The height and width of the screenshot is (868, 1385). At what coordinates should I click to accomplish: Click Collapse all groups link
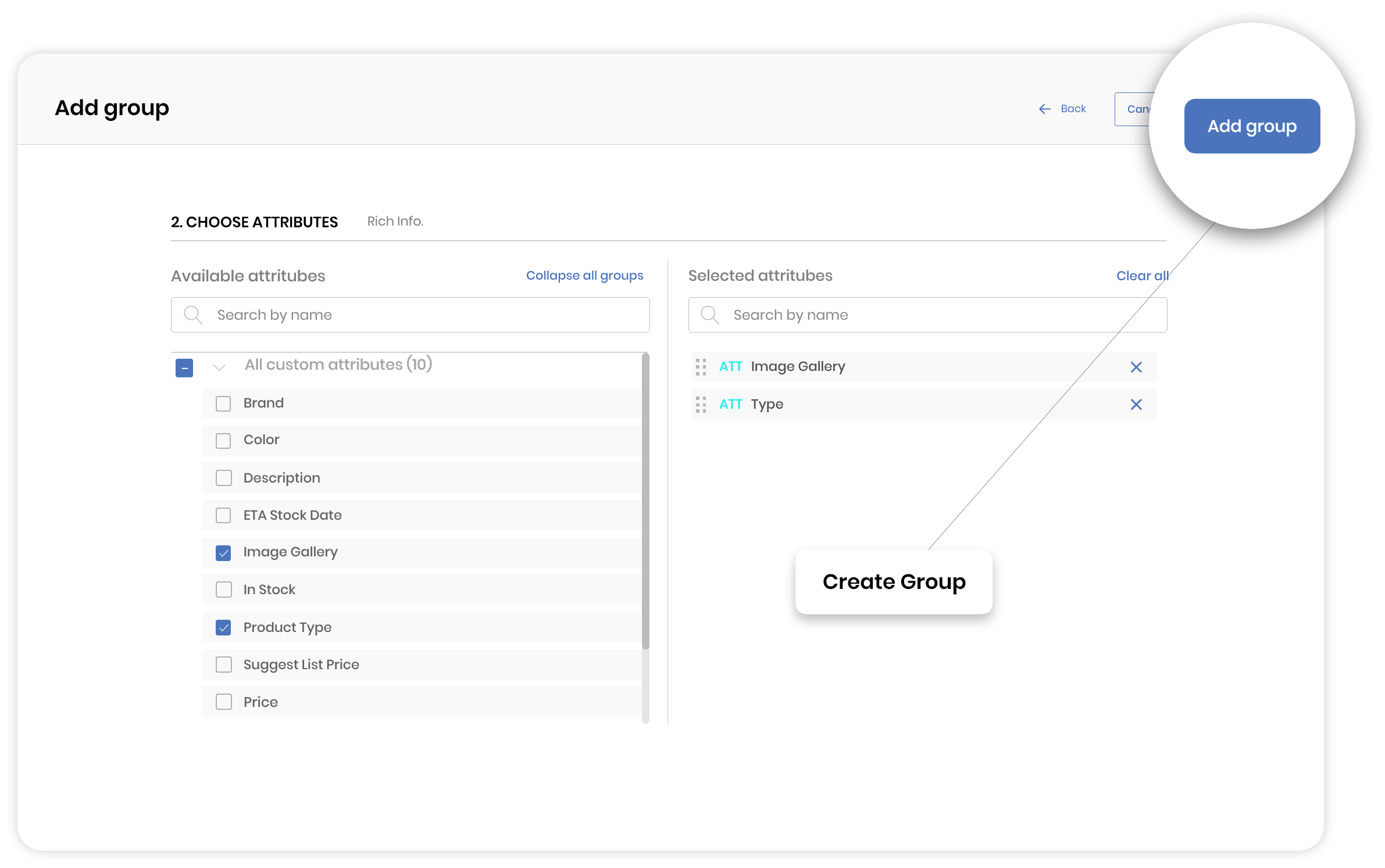(x=584, y=276)
